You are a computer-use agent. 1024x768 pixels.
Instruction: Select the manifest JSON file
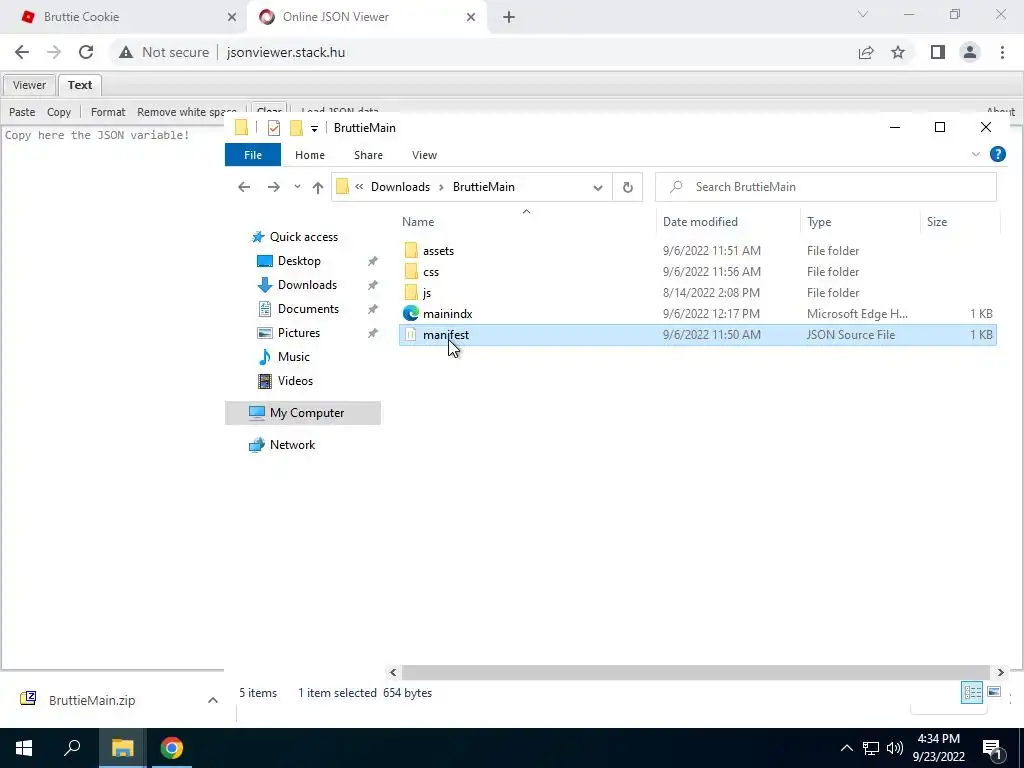[697, 334]
